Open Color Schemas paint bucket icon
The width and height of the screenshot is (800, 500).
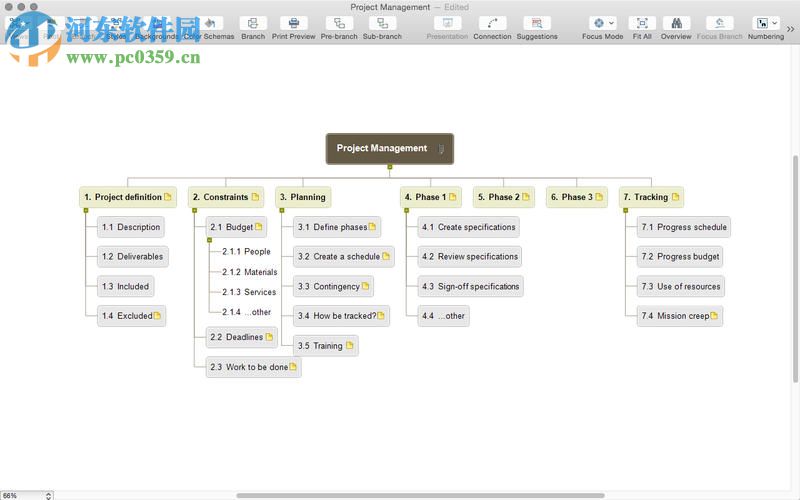pos(210,23)
